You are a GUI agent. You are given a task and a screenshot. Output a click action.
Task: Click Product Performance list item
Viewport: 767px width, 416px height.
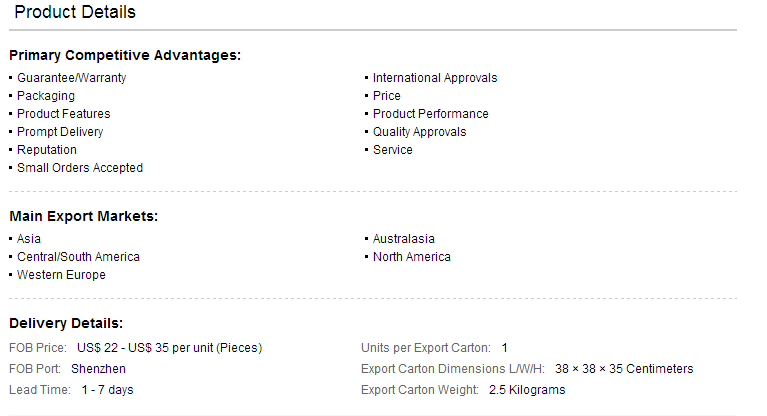tap(430, 114)
